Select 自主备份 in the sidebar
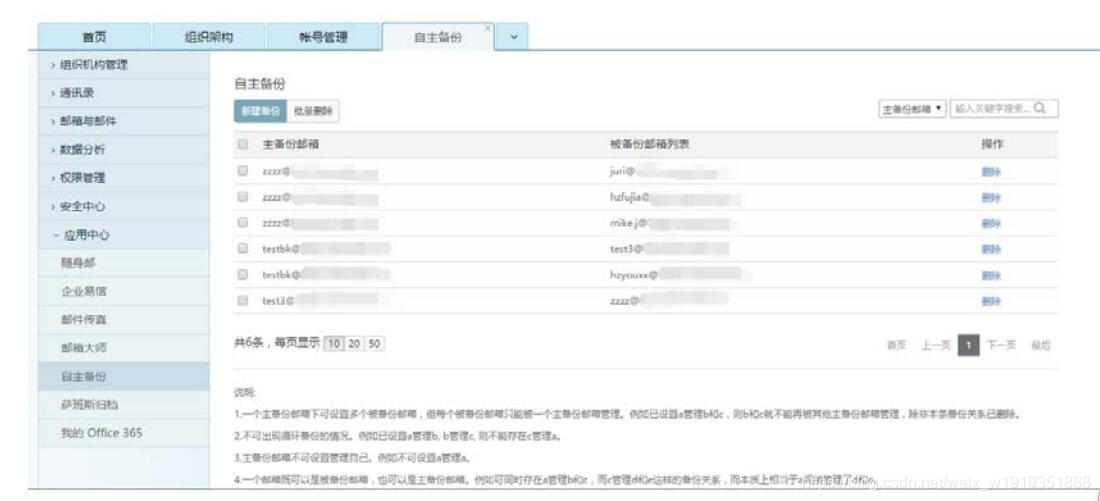This screenshot has width=1100, height=501. click(124, 376)
